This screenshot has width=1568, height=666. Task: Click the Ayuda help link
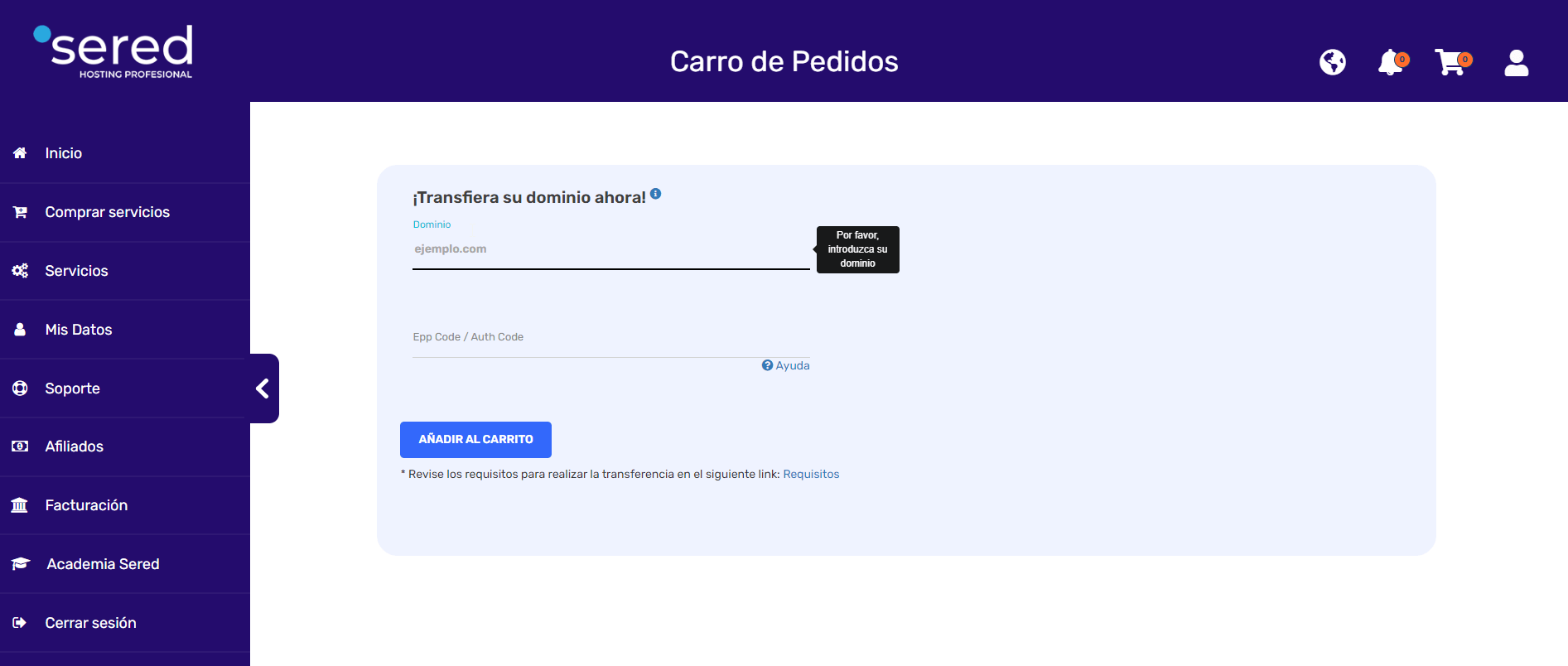(793, 365)
